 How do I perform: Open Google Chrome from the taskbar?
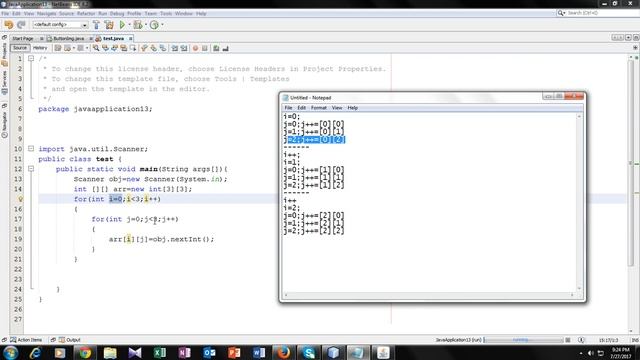coord(85,353)
